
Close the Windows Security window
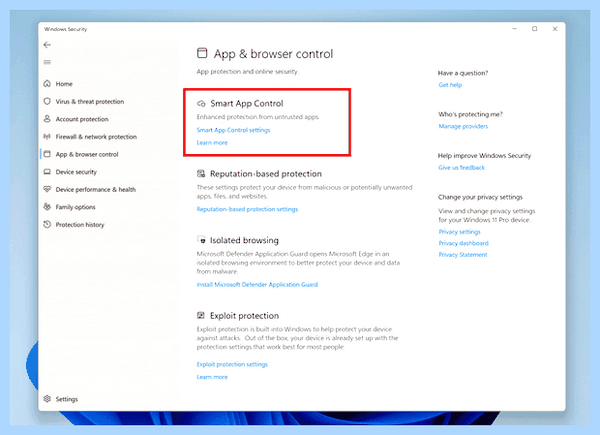point(555,29)
